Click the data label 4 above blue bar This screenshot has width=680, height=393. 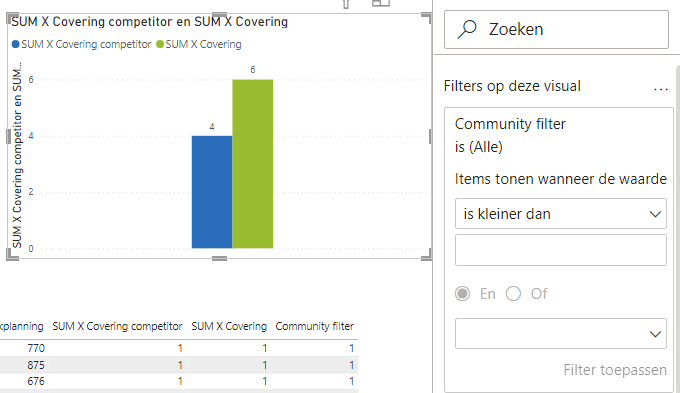click(212, 127)
